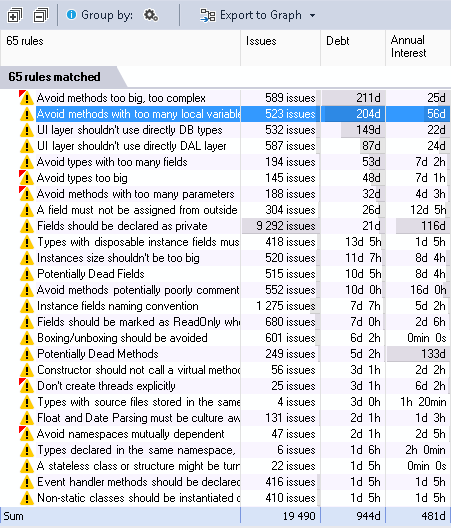Click warning icon of Avoid types too big
The width and height of the screenshot is (451, 528).
point(26,178)
